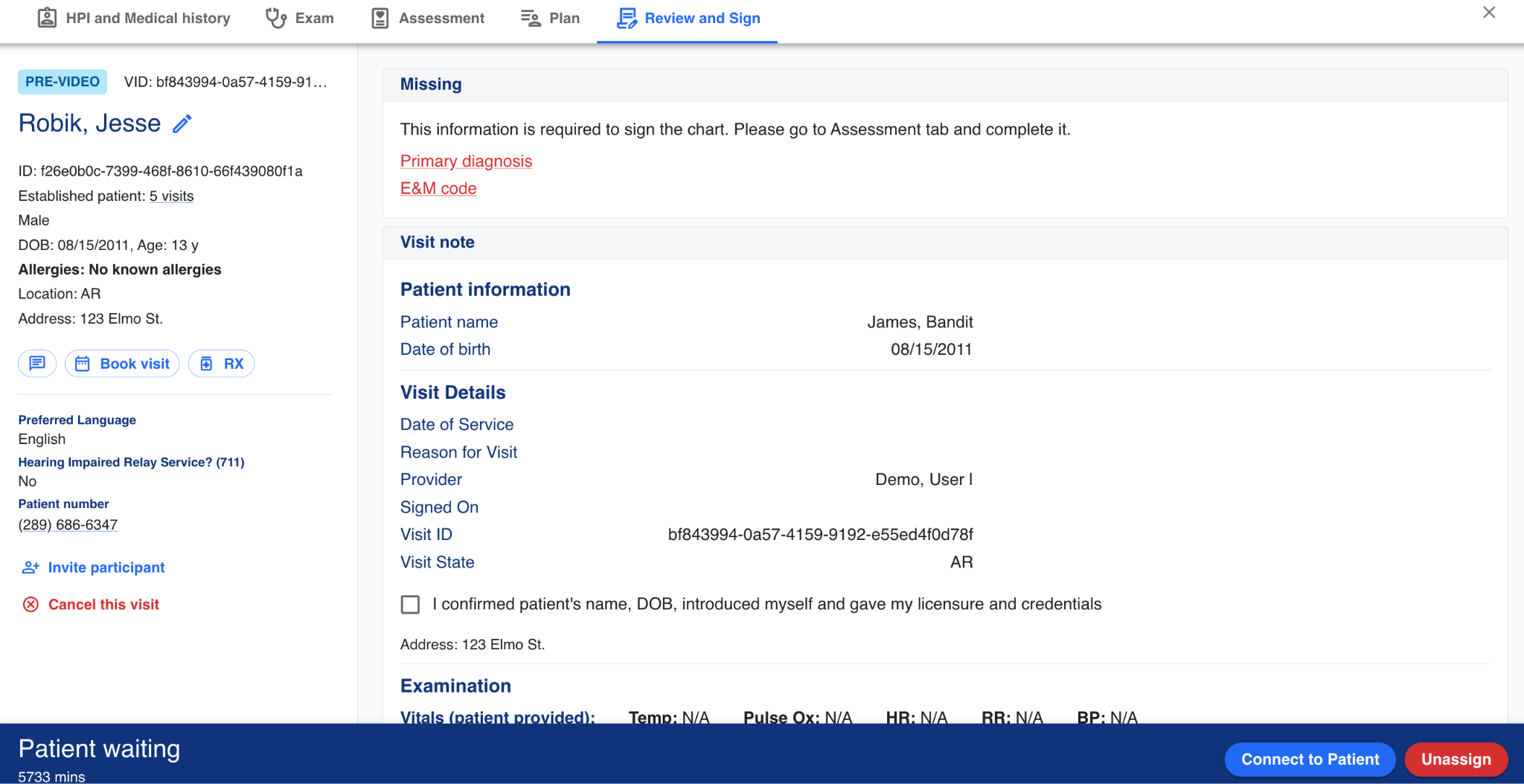Click the patient phone number link

click(x=68, y=525)
